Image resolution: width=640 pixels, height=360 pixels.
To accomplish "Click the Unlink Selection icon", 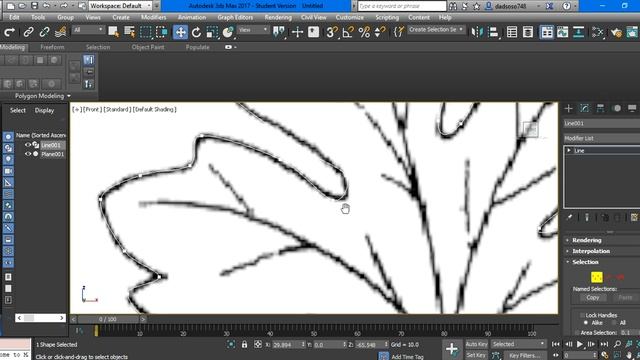I will [x=44, y=32].
